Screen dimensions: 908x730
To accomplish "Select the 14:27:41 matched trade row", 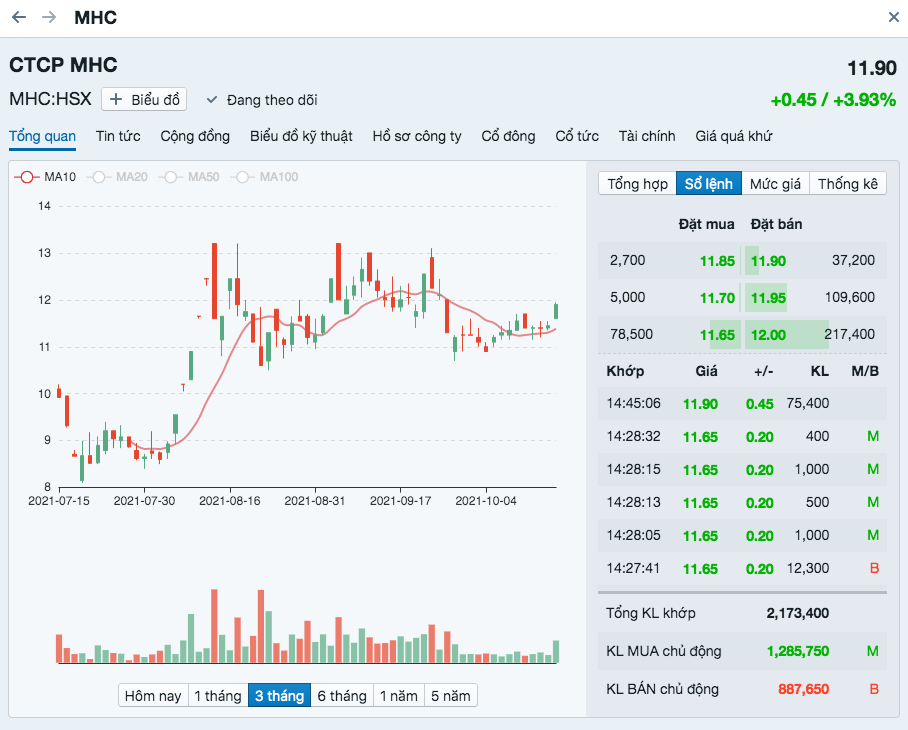I will (742, 568).
